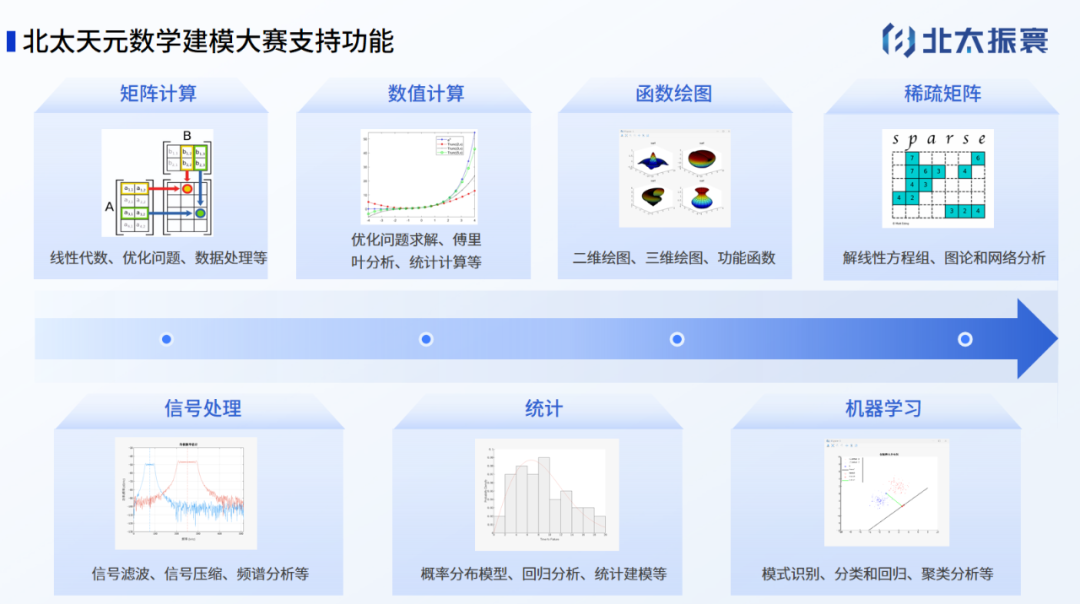
Task: Select the timeline dot below 函数绘图
Action: coord(677,339)
